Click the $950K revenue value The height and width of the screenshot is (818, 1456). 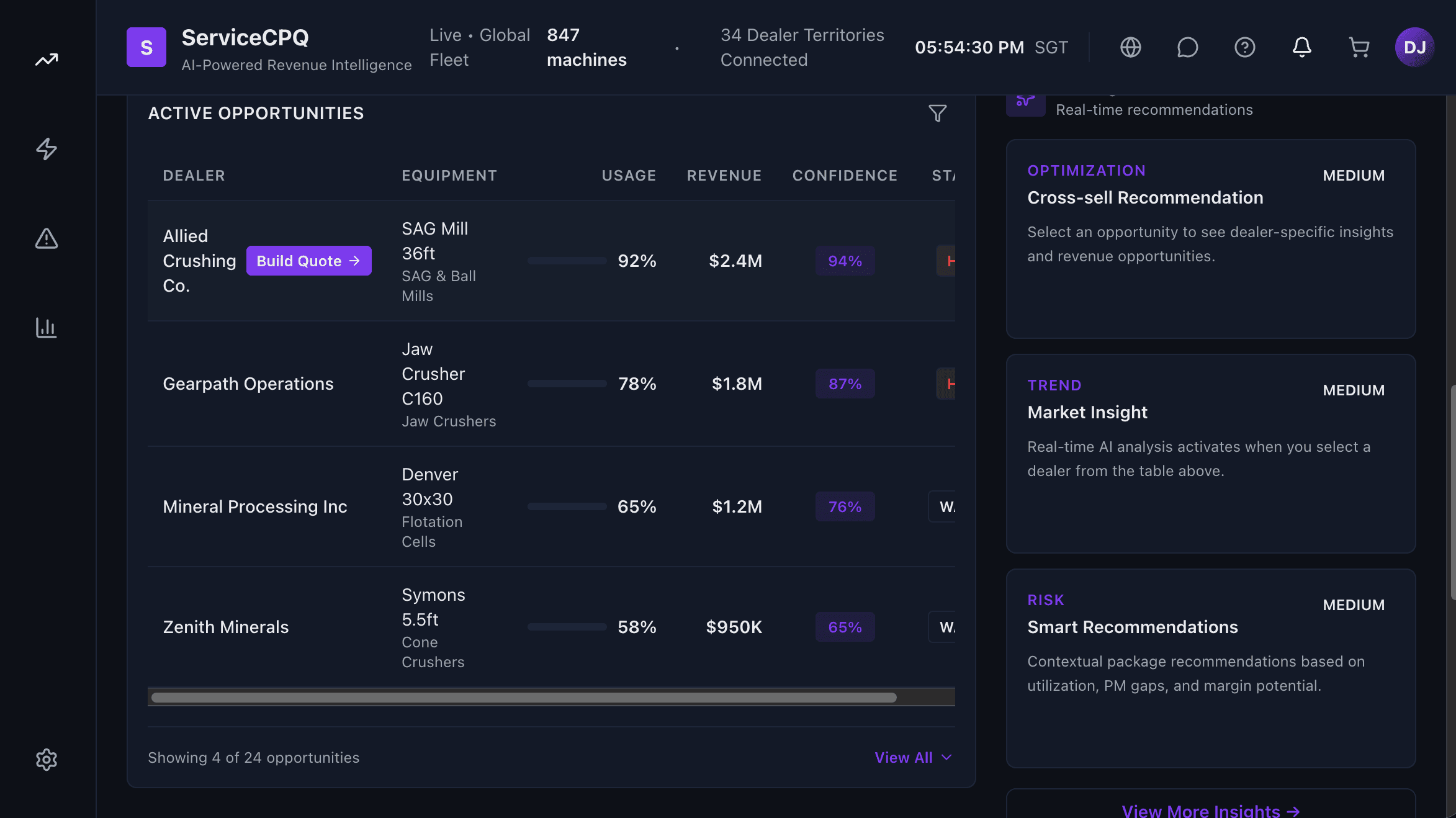coord(734,627)
